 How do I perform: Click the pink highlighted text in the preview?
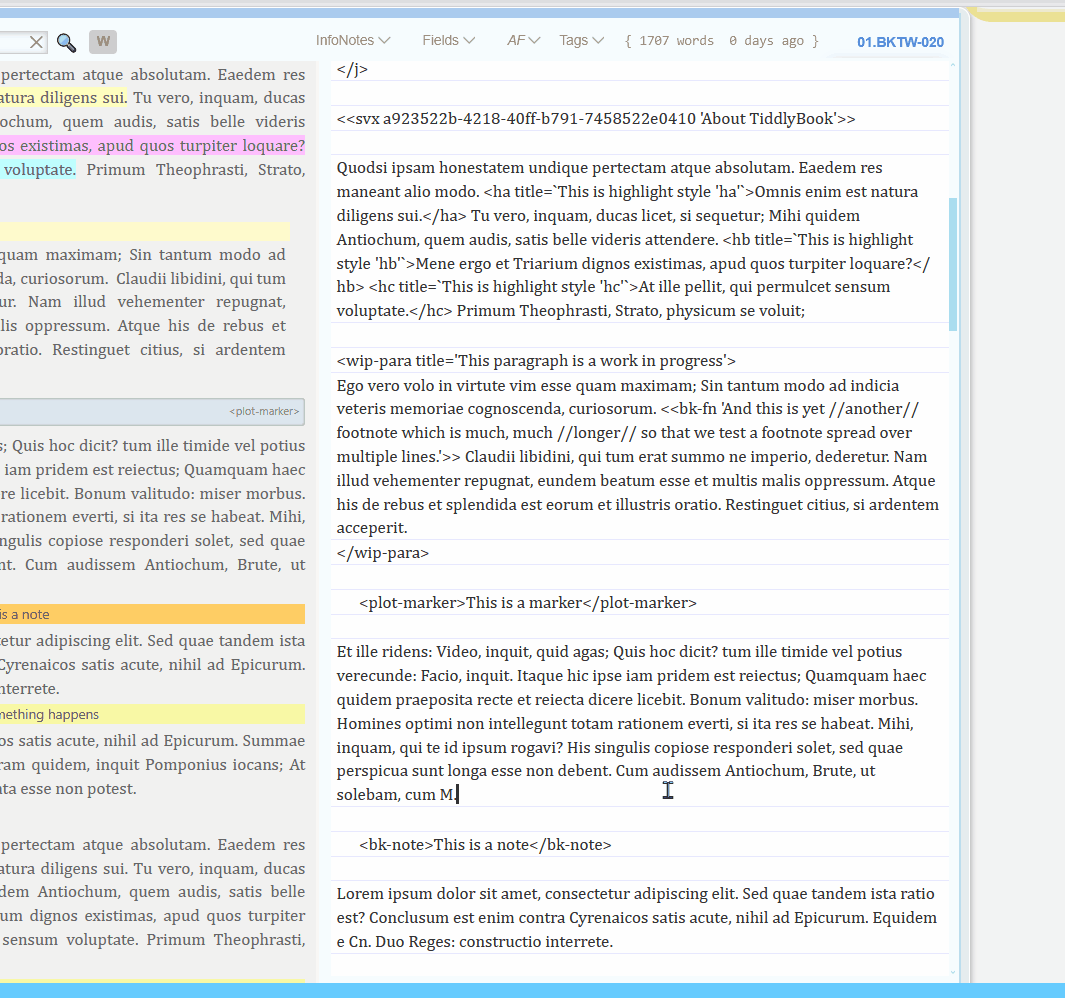click(150, 146)
